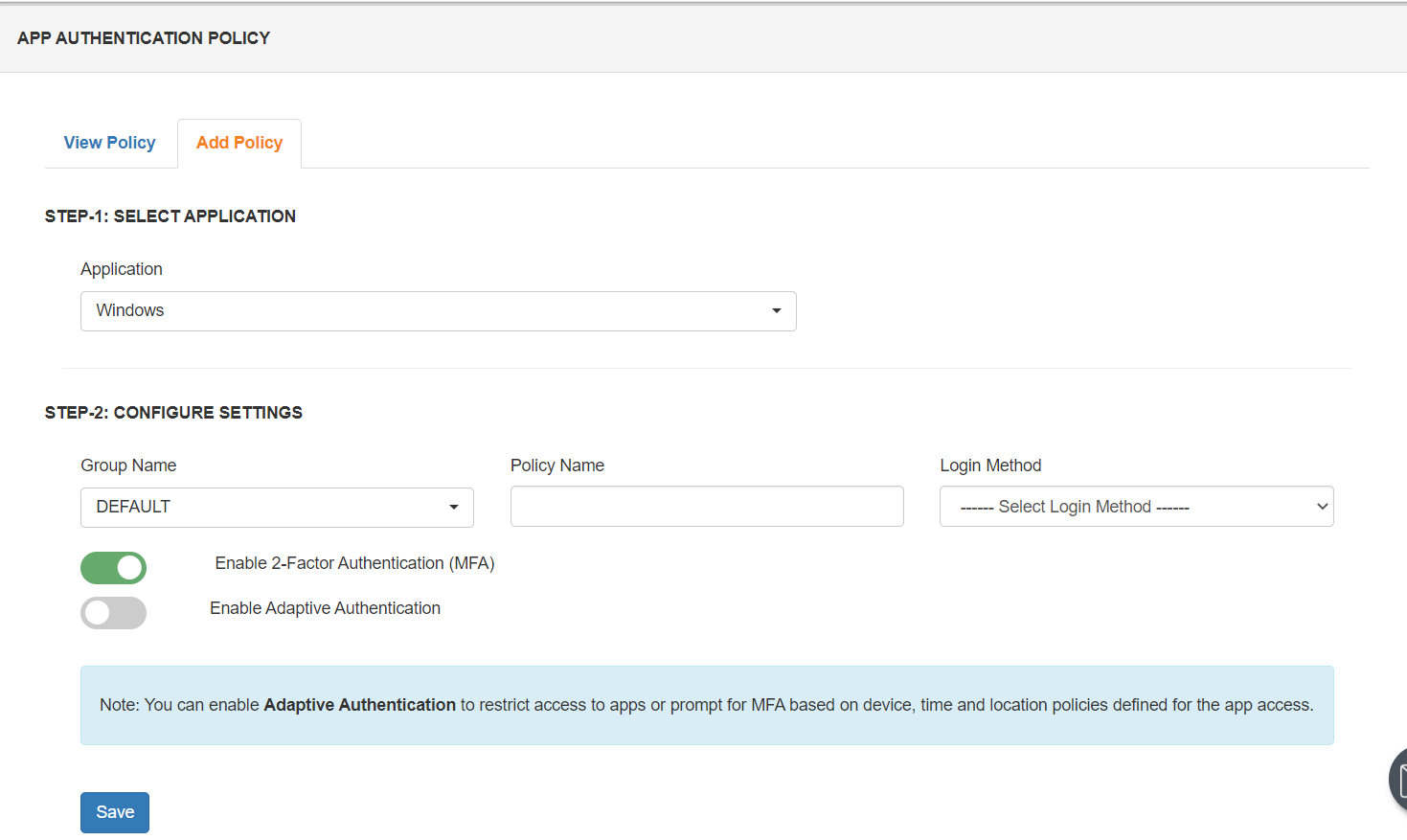This screenshot has width=1407, height=840.
Task: Click the Group Name label
Action: tap(128, 465)
